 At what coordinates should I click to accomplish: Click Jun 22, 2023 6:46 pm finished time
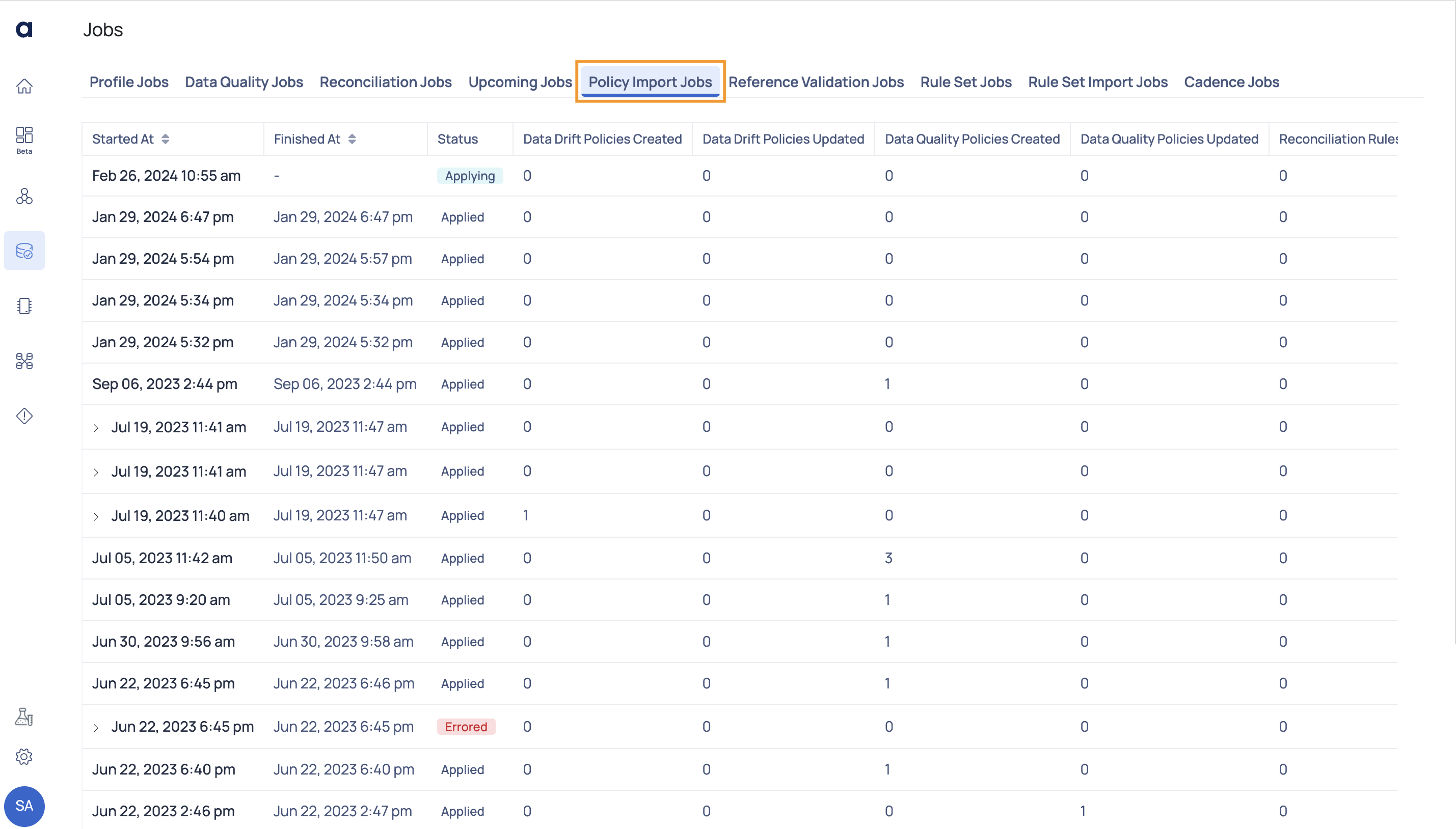tap(343, 683)
